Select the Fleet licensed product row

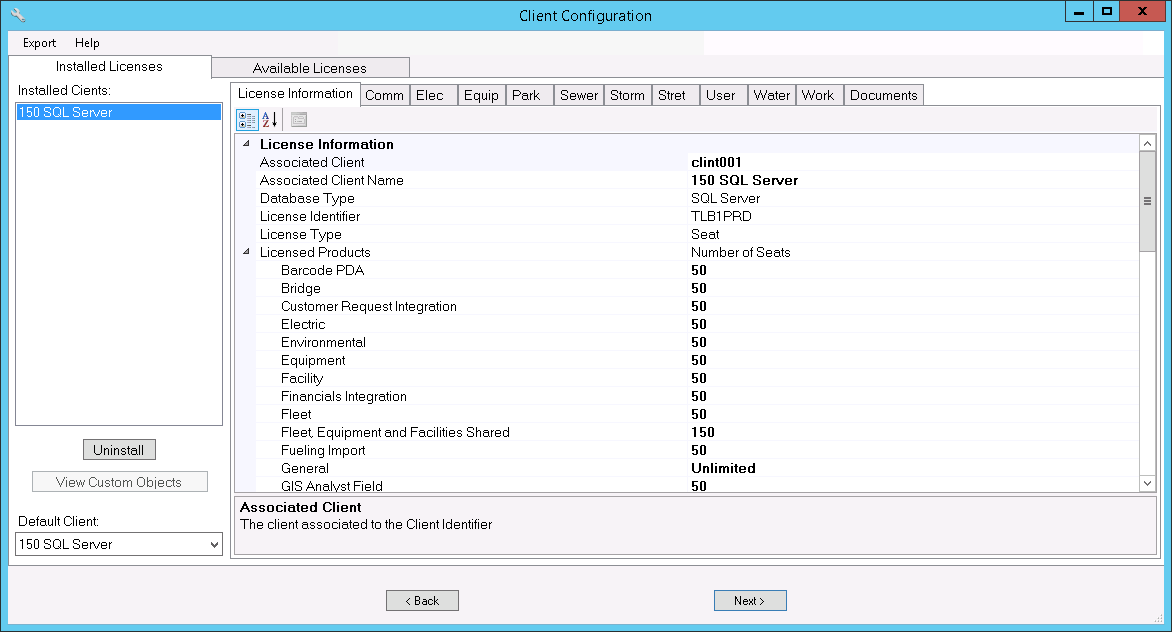[x=296, y=414]
